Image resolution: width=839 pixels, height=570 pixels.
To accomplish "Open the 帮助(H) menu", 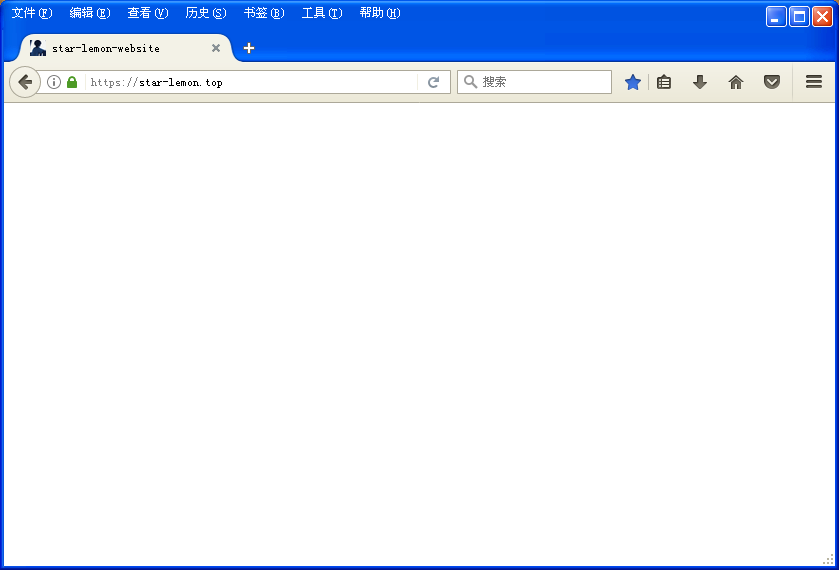I will pos(380,13).
